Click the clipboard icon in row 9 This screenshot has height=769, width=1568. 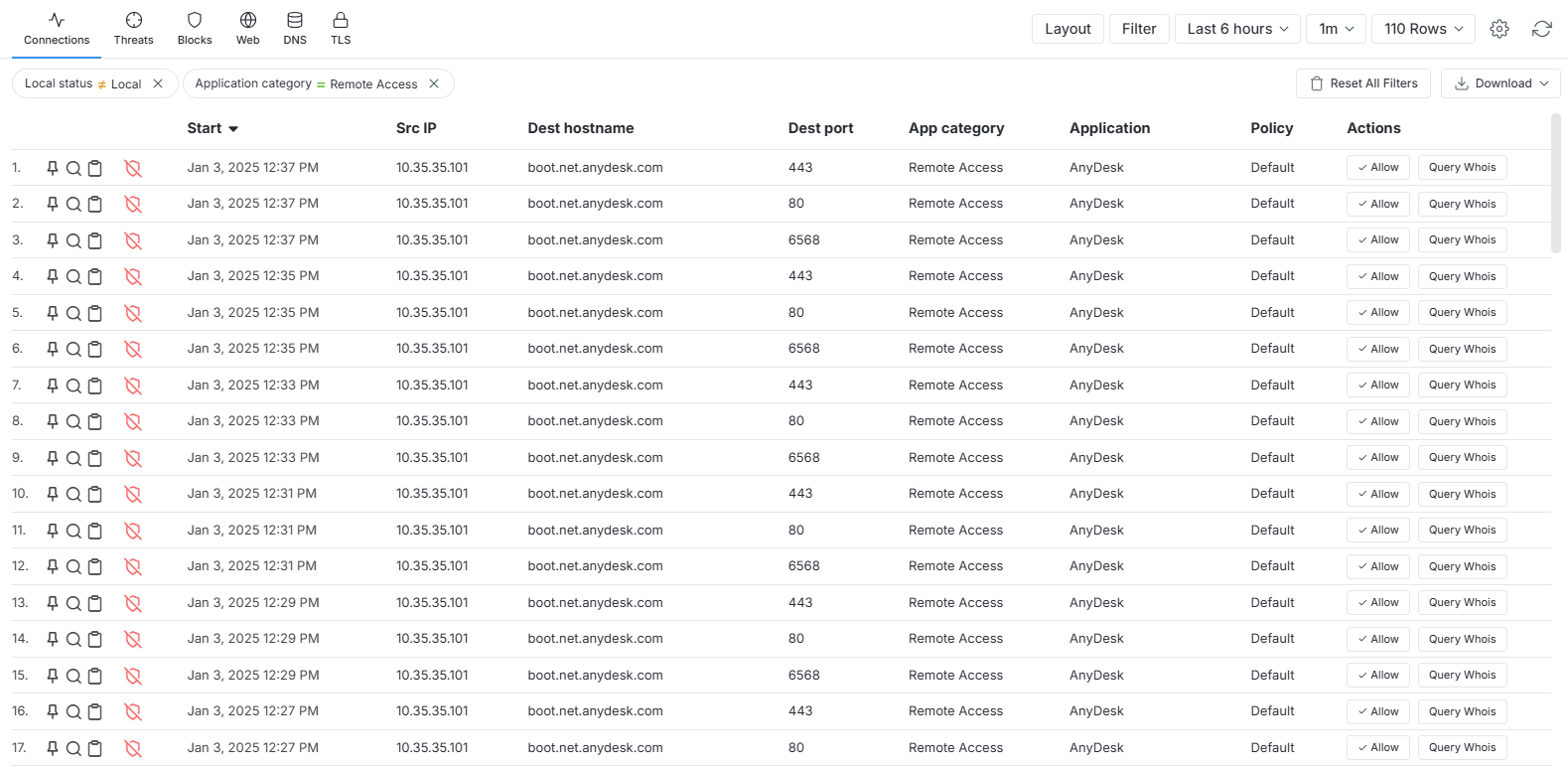point(95,458)
